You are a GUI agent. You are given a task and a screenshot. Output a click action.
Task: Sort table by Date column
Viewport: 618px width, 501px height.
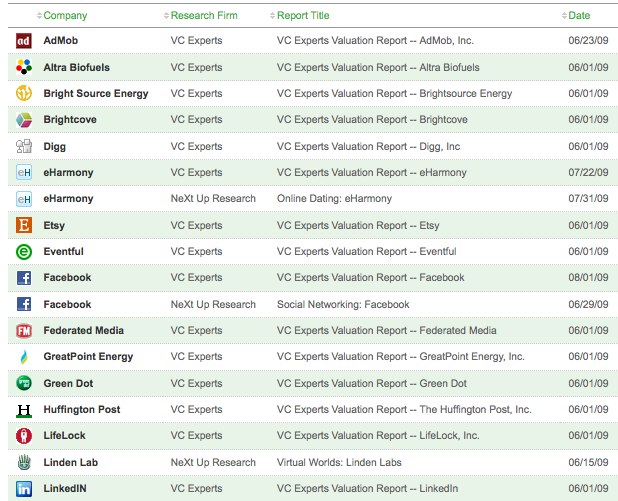(576, 15)
